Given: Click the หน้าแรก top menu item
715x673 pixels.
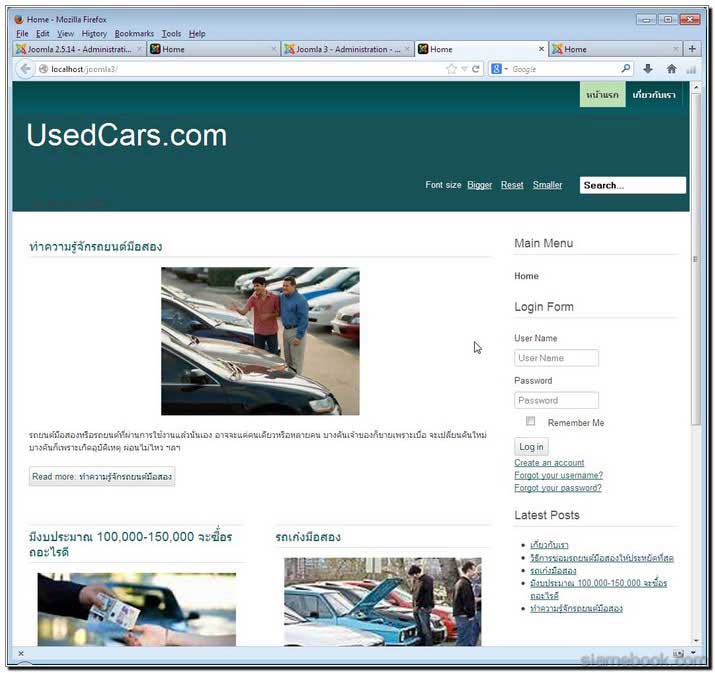Looking at the screenshot, I should click(x=602, y=94).
